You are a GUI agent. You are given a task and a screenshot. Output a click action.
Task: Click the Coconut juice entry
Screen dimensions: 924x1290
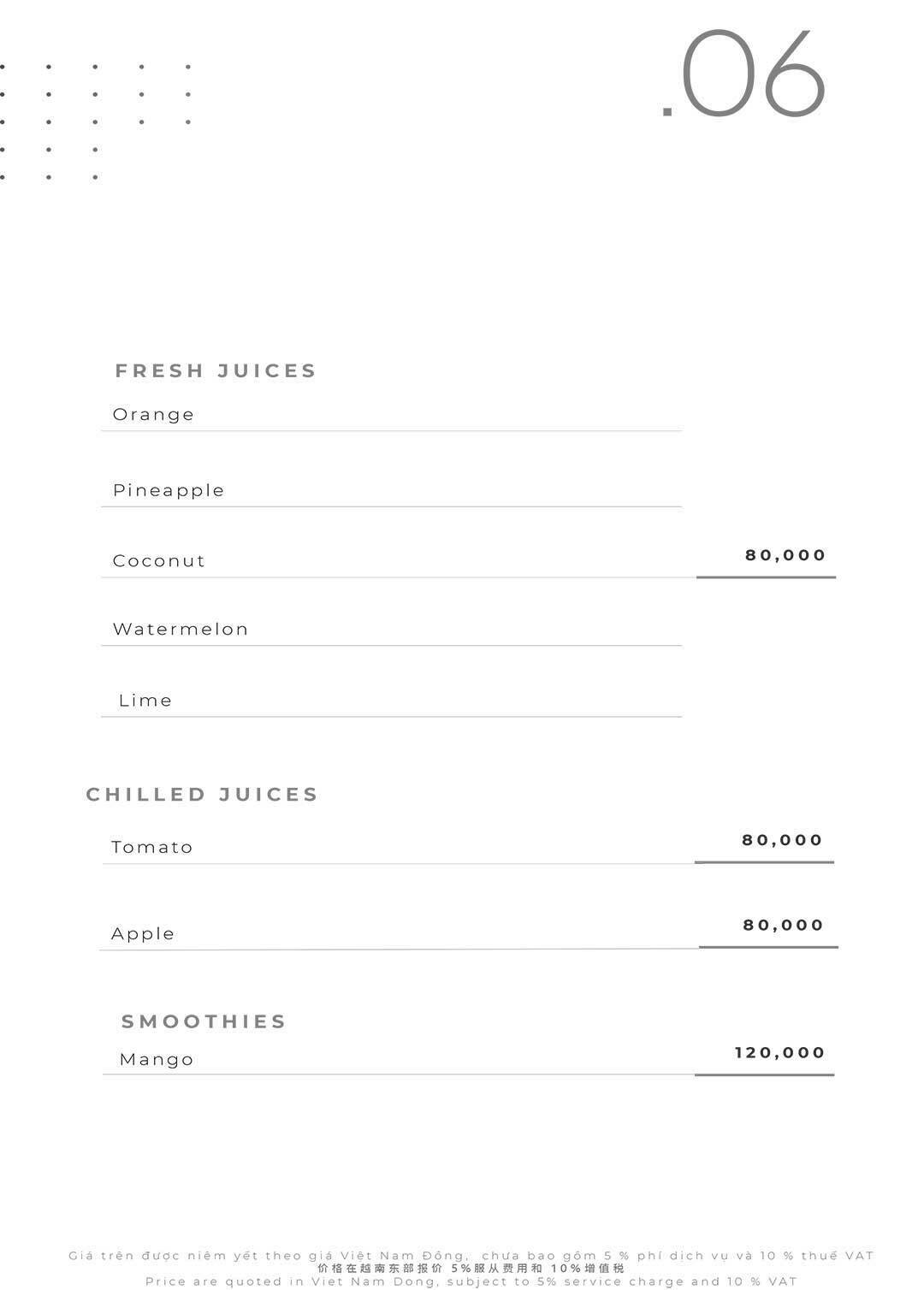pos(159,561)
